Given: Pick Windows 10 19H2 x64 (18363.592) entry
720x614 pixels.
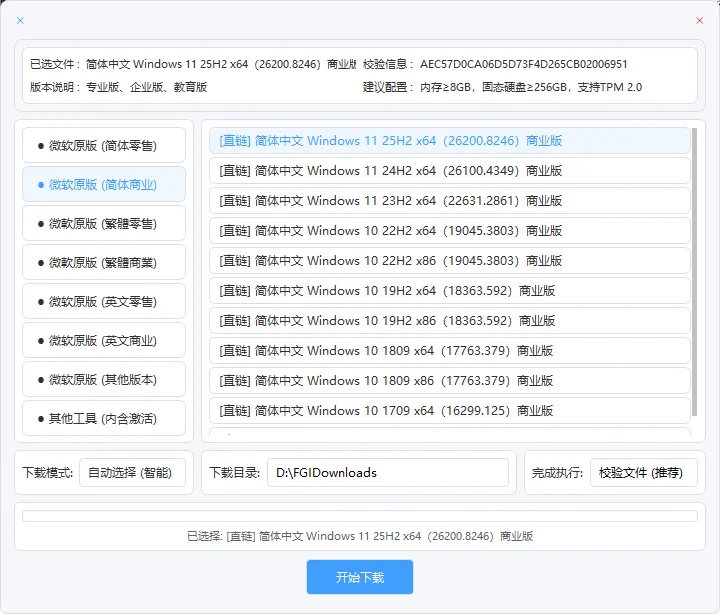Looking at the screenshot, I should point(450,291).
